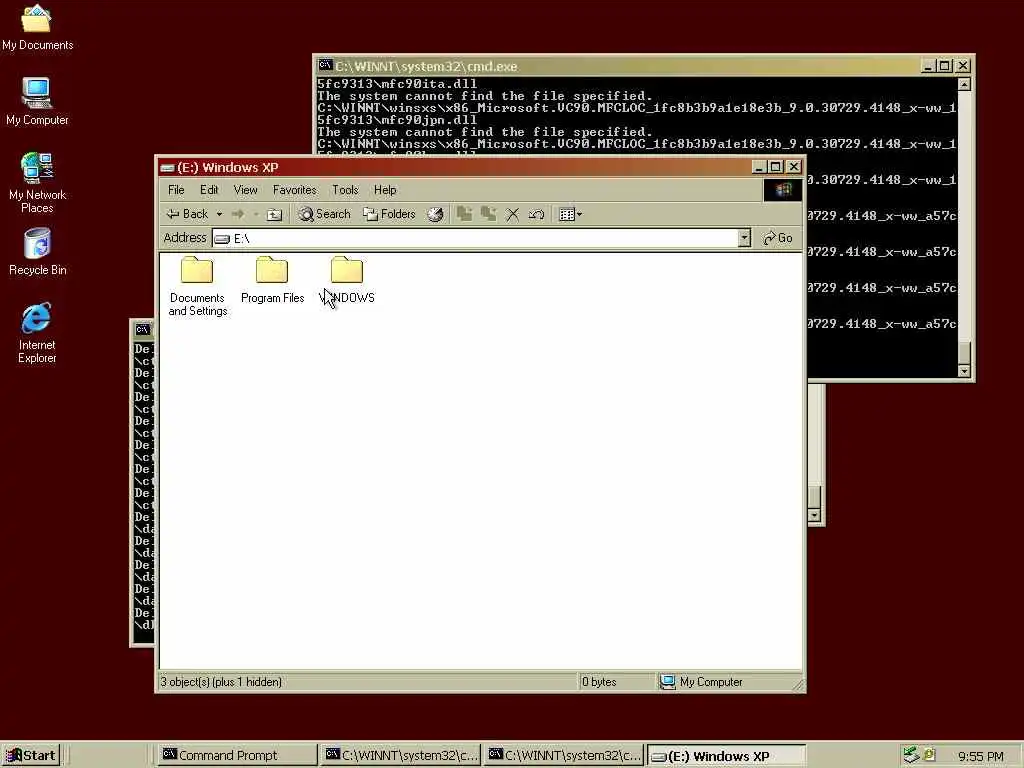This screenshot has width=1024, height=768.
Task: Click Explorer title bar drive icon
Action: coord(167,168)
